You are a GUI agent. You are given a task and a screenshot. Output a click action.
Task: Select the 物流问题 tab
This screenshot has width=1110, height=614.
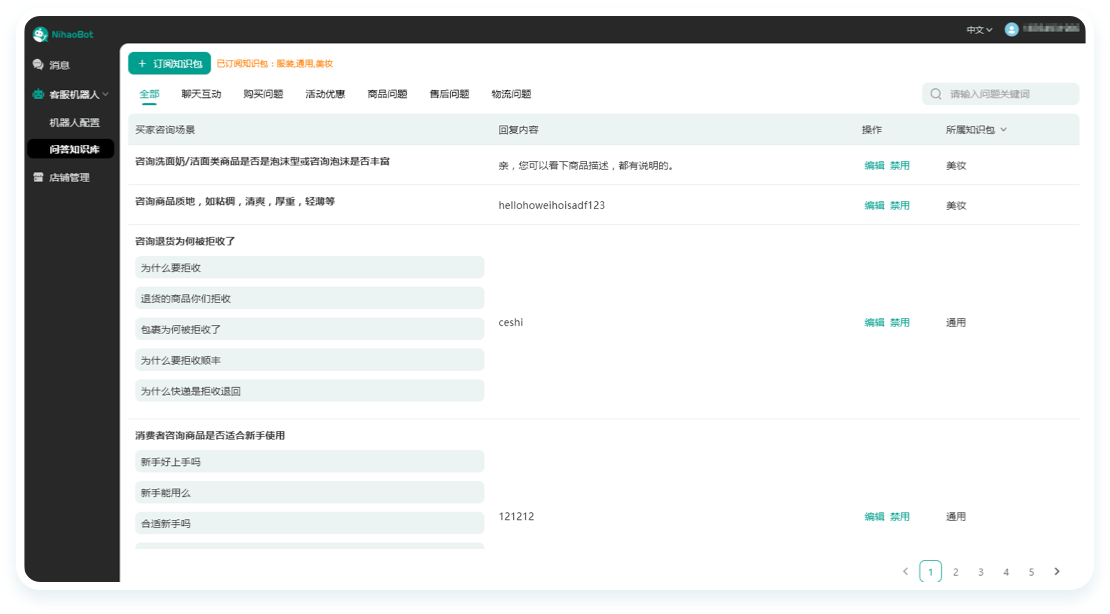point(511,94)
